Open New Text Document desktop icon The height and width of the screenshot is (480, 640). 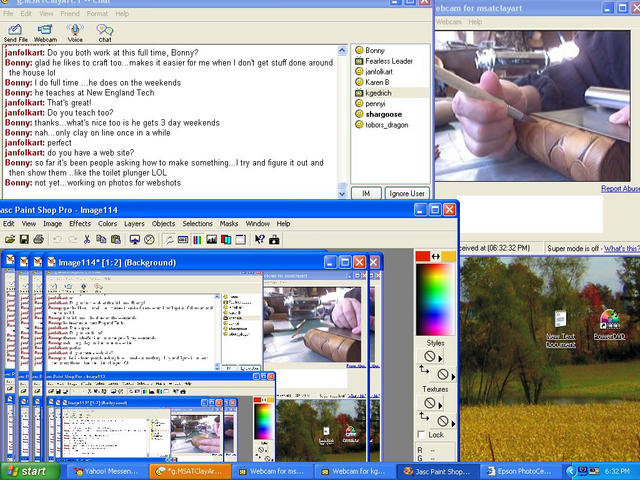pos(561,329)
